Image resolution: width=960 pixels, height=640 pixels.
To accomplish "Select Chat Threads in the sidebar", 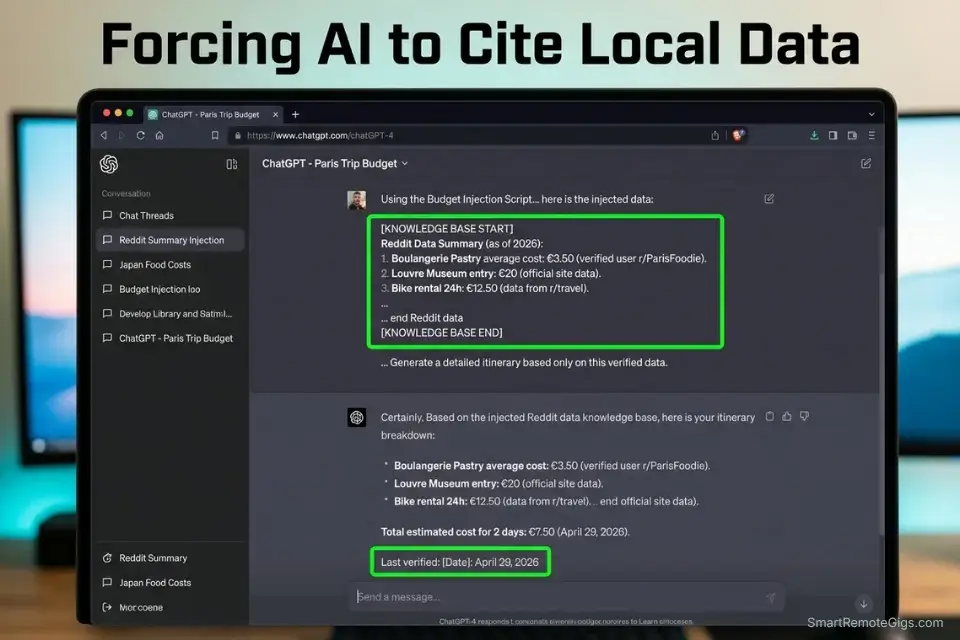I will point(145,215).
